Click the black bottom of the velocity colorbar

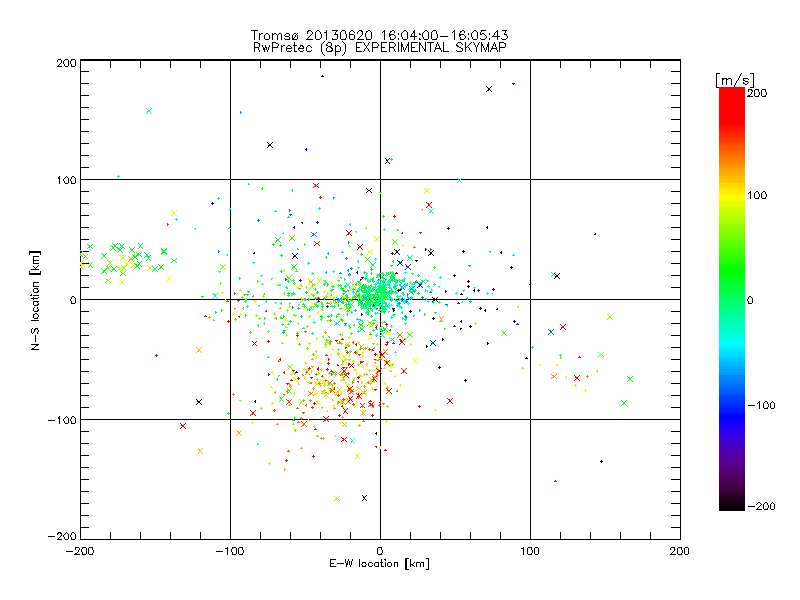pos(732,503)
